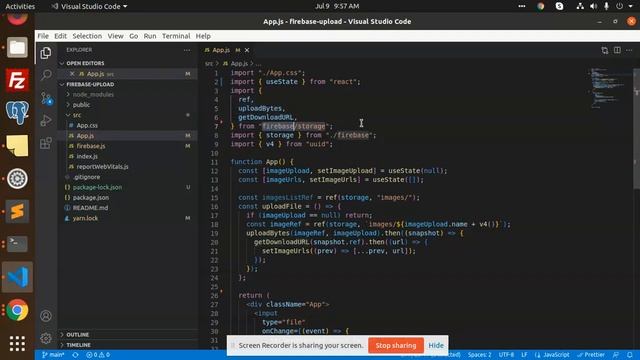Click the date and time clock
Image resolution: width=640 pixels, height=360 pixels.
pos(337,6)
